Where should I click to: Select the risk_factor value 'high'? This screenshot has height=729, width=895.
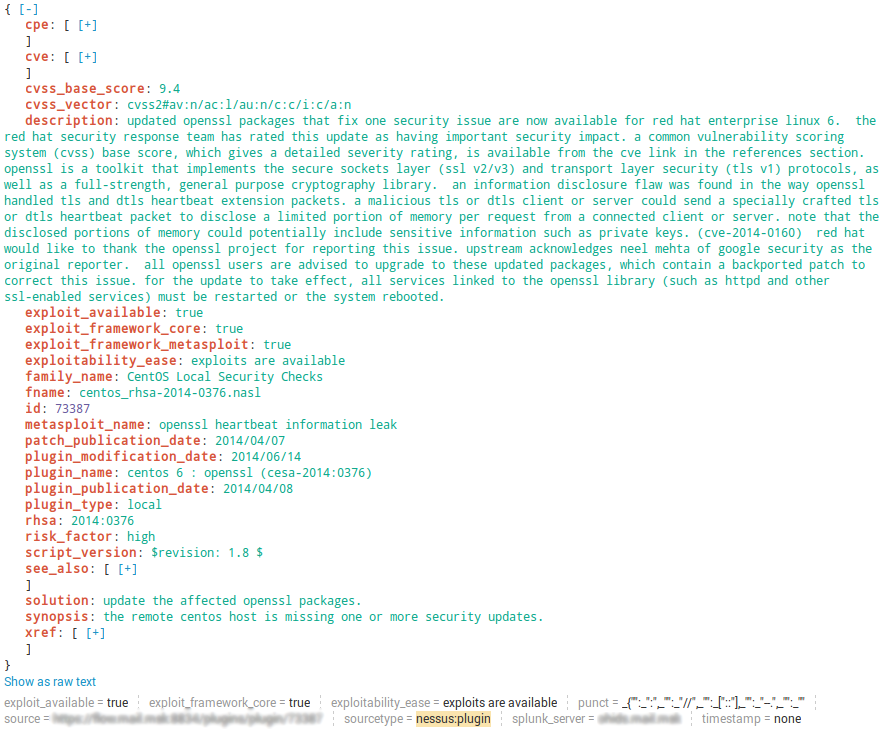pyautogui.click(x=141, y=536)
